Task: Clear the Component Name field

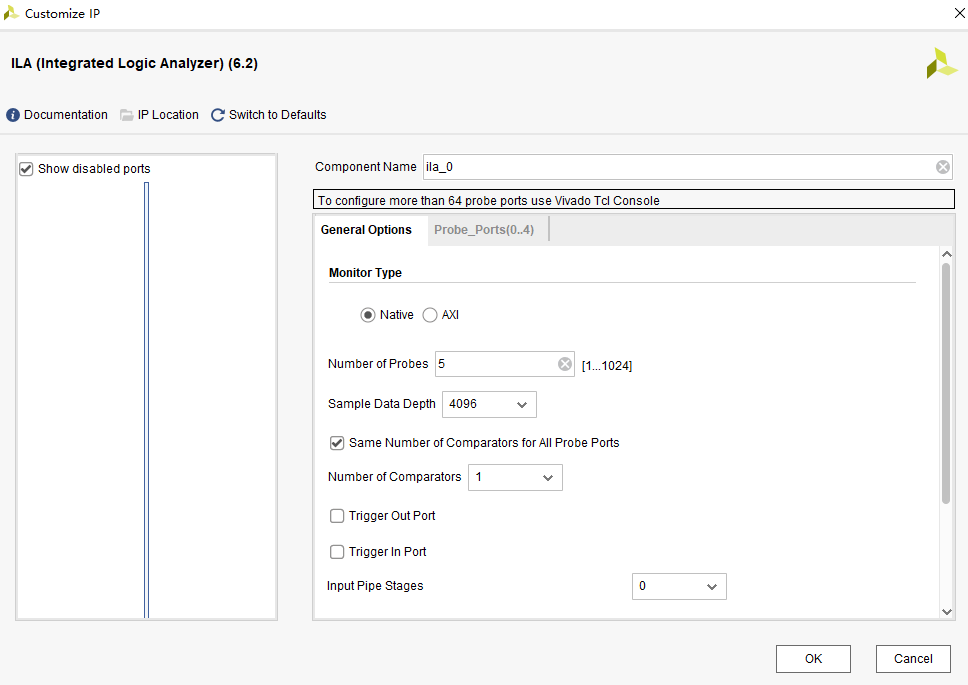Action: 942,167
